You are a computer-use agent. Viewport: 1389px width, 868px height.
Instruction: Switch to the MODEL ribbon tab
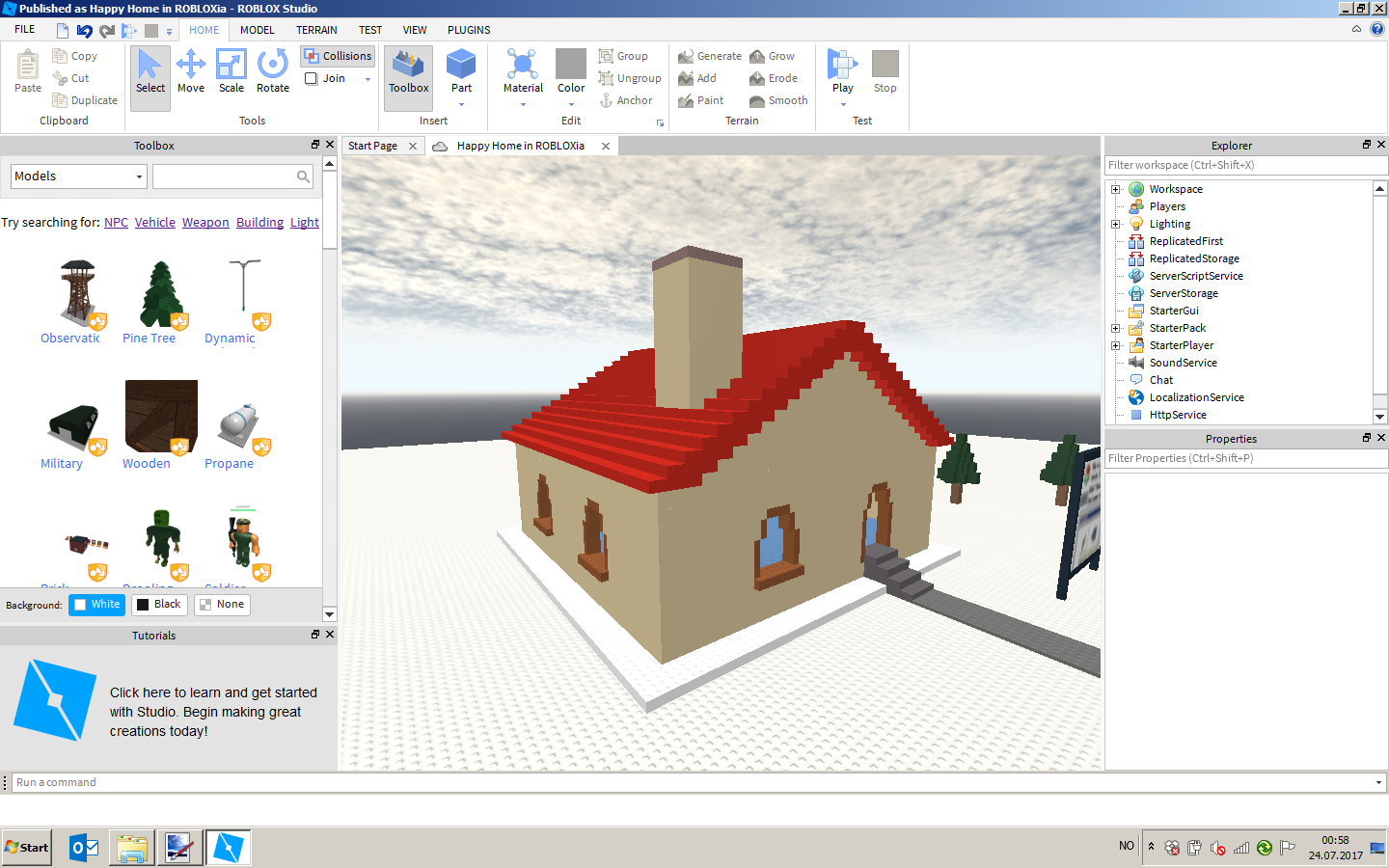point(258,30)
